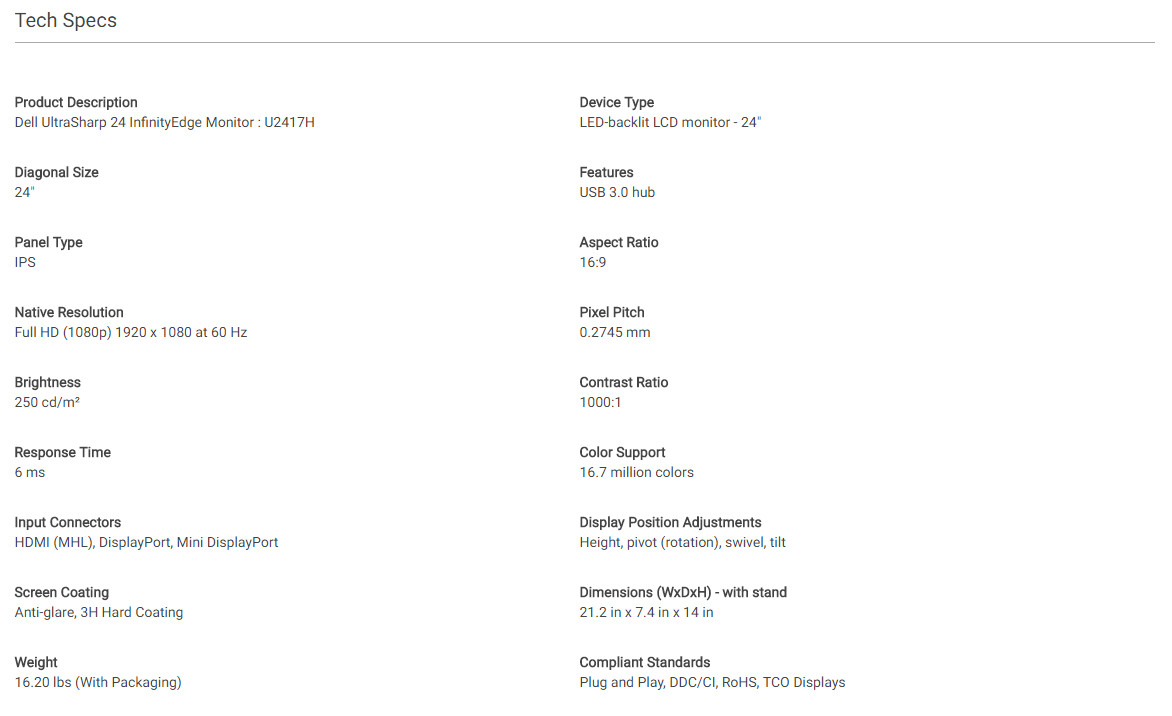This screenshot has width=1172, height=716.
Task: Click the Contrast Ratio 1000:1 value
Action: click(x=600, y=402)
